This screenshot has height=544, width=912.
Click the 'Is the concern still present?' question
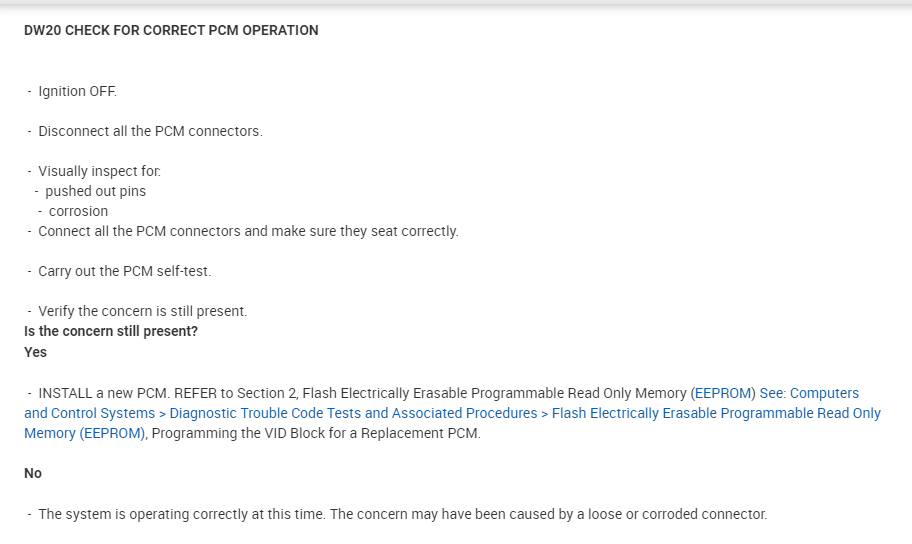point(111,331)
